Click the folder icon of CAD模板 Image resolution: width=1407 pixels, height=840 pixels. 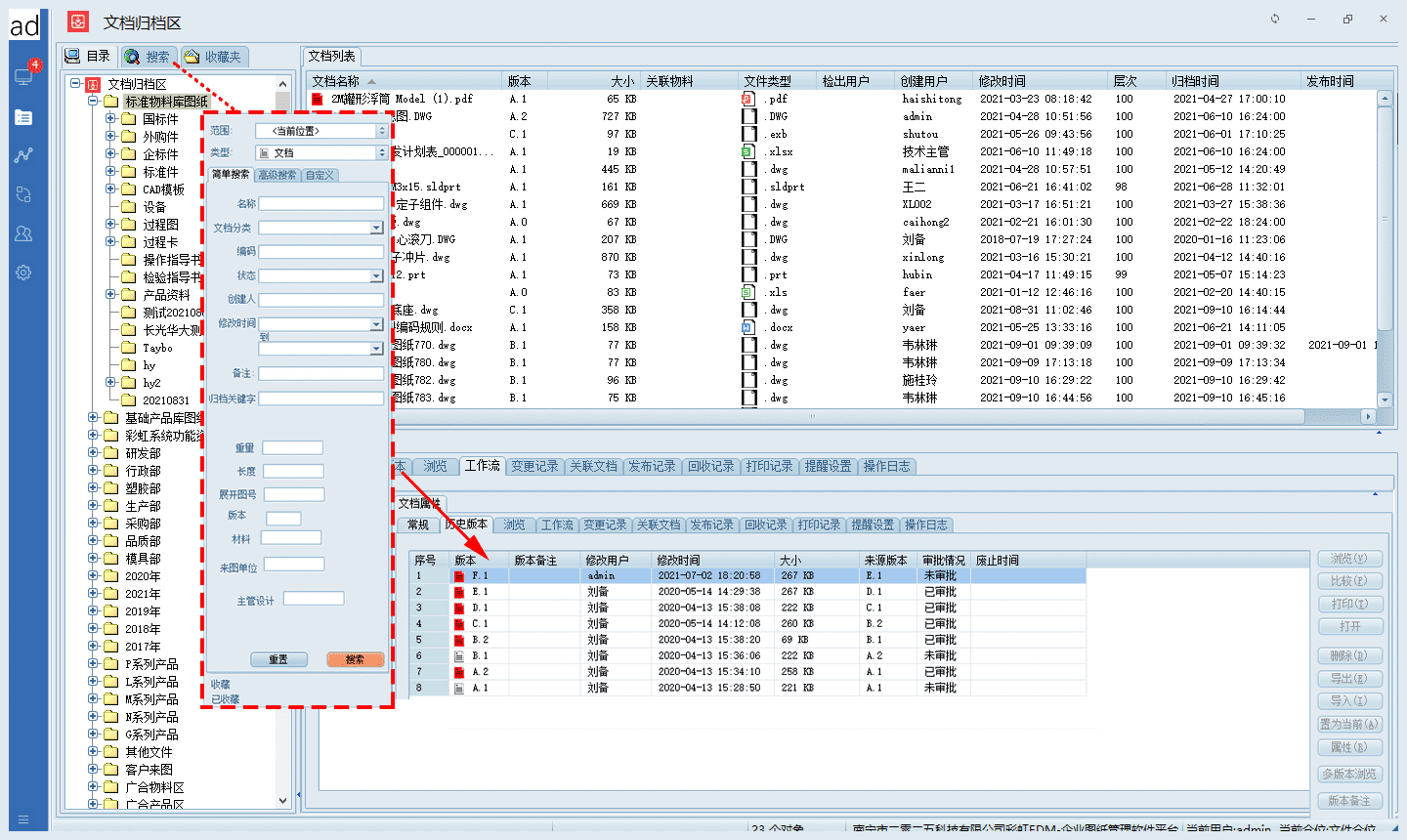coord(128,189)
